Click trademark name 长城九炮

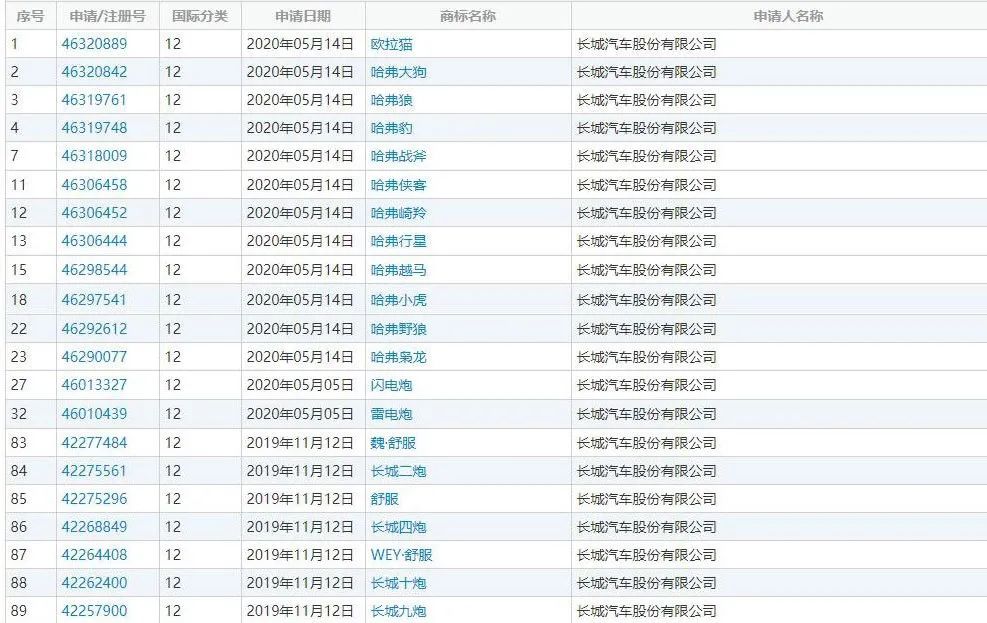tap(398, 611)
